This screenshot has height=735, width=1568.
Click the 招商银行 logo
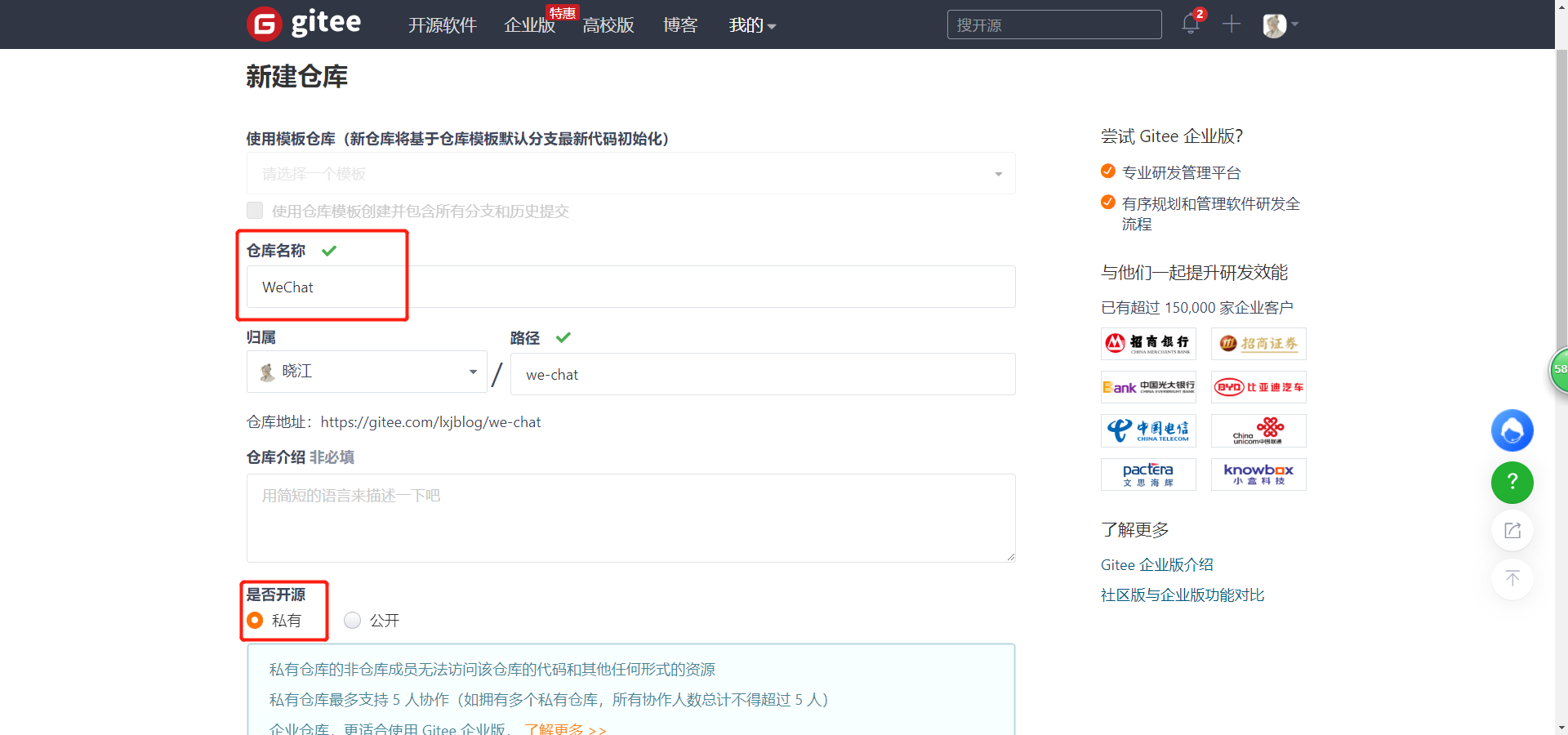pyautogui.click(x=1148, y=344)
